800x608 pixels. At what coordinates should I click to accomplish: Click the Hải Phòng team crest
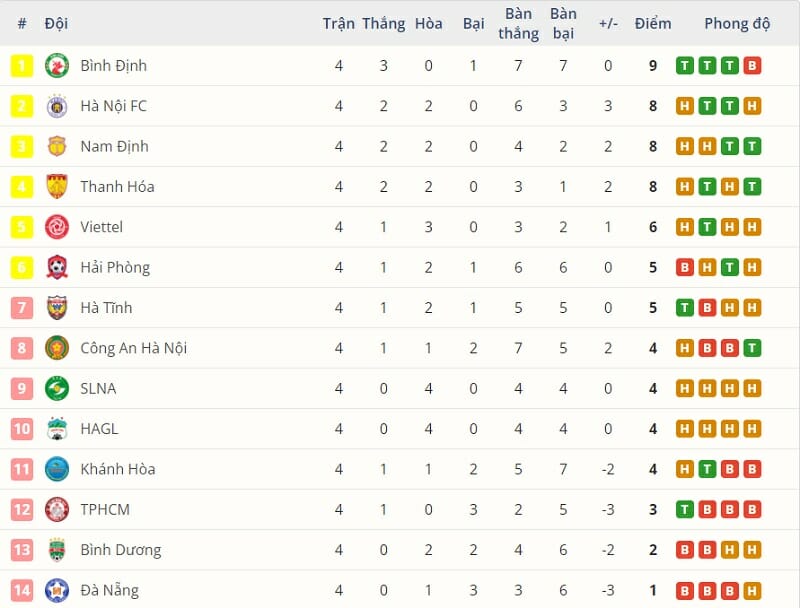click(x=56, y=268)
